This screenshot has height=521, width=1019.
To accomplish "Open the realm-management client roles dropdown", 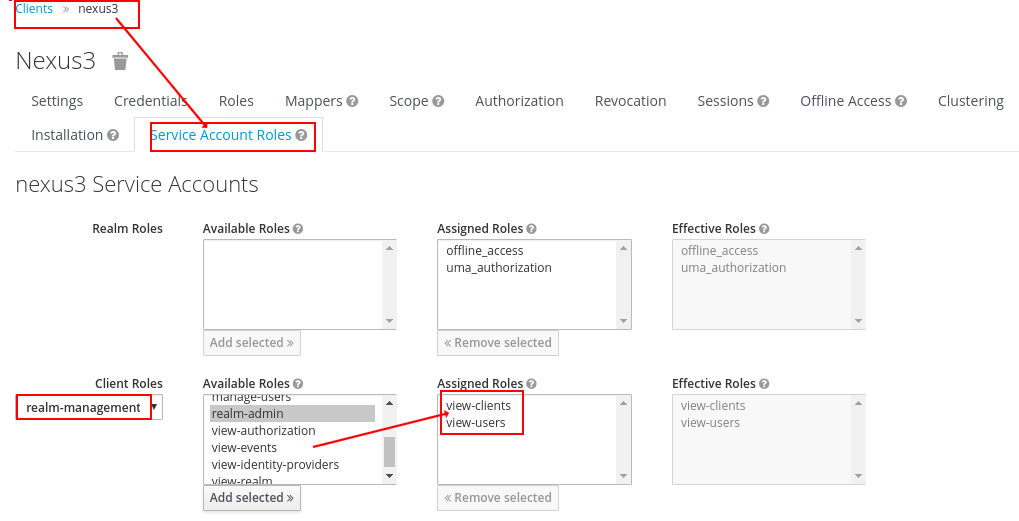I will pos(89,407).
